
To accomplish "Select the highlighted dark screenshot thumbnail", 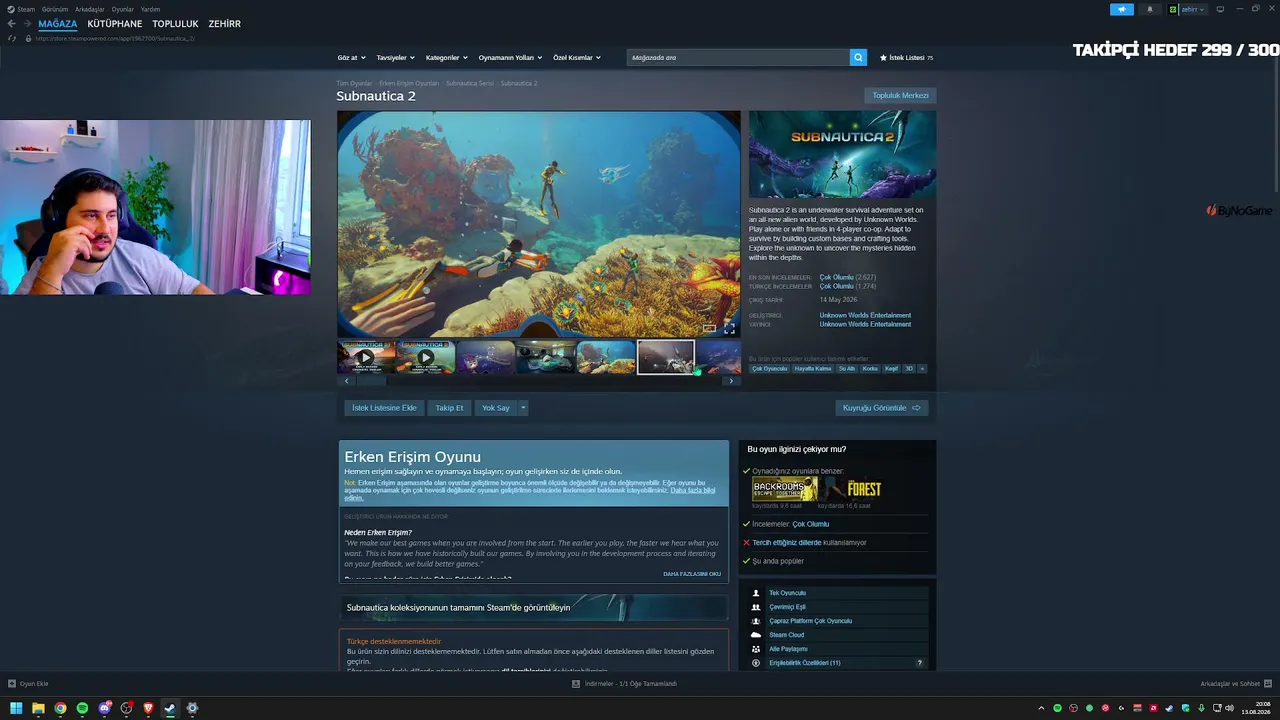I will pos(666,357).
